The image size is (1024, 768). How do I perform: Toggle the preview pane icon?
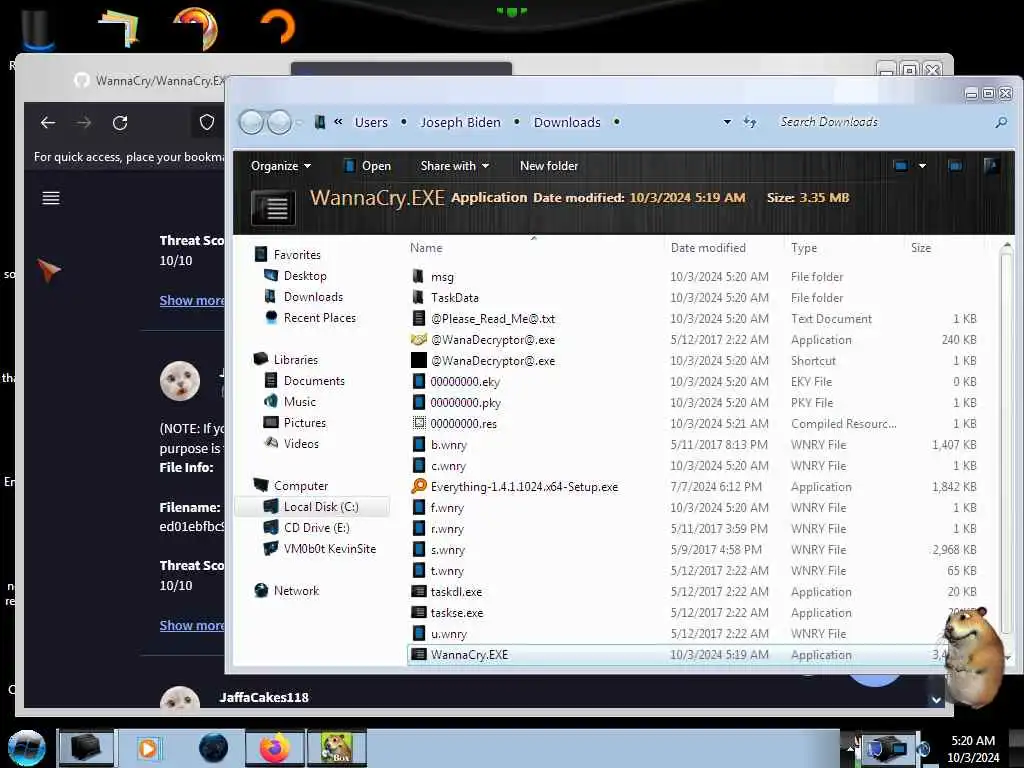pyautogui.click(x=955, y=166)
